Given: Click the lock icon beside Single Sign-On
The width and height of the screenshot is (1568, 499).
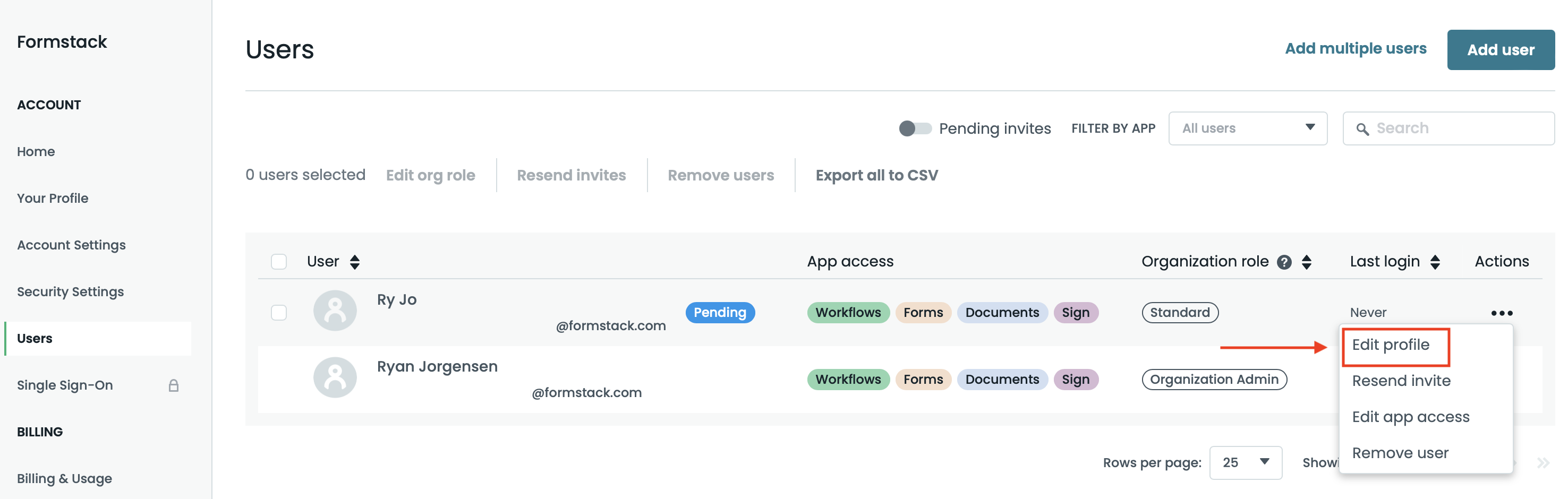Looking at the screenshot, I should [174, 385].
